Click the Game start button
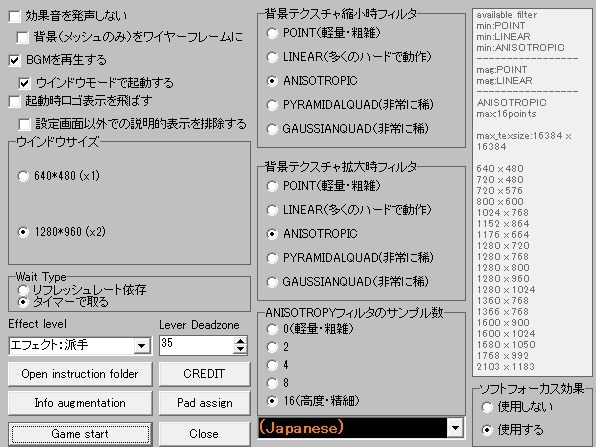This screenshot has height=447, width=596. click(80, 434)
